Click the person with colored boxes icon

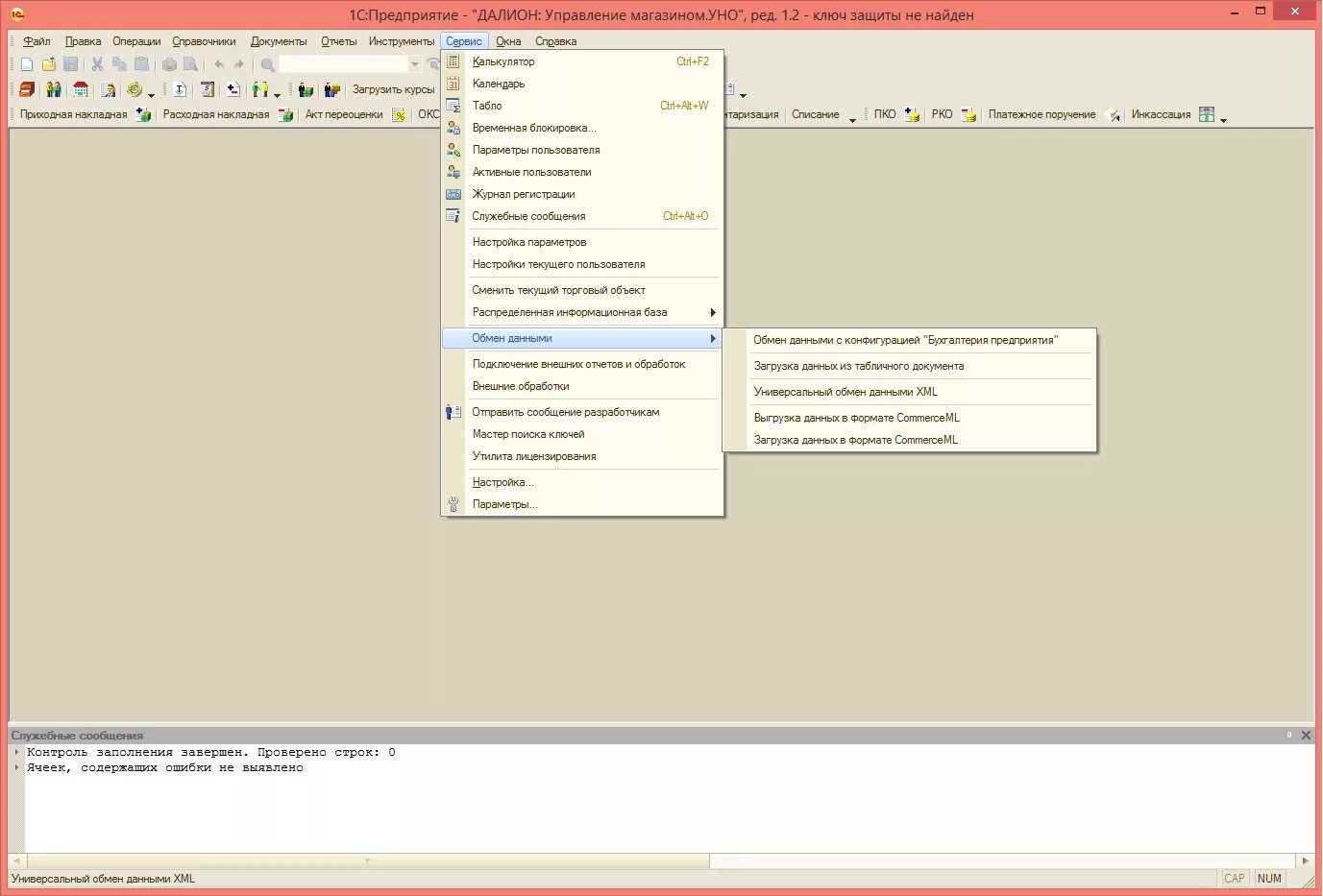pos(331,89)
